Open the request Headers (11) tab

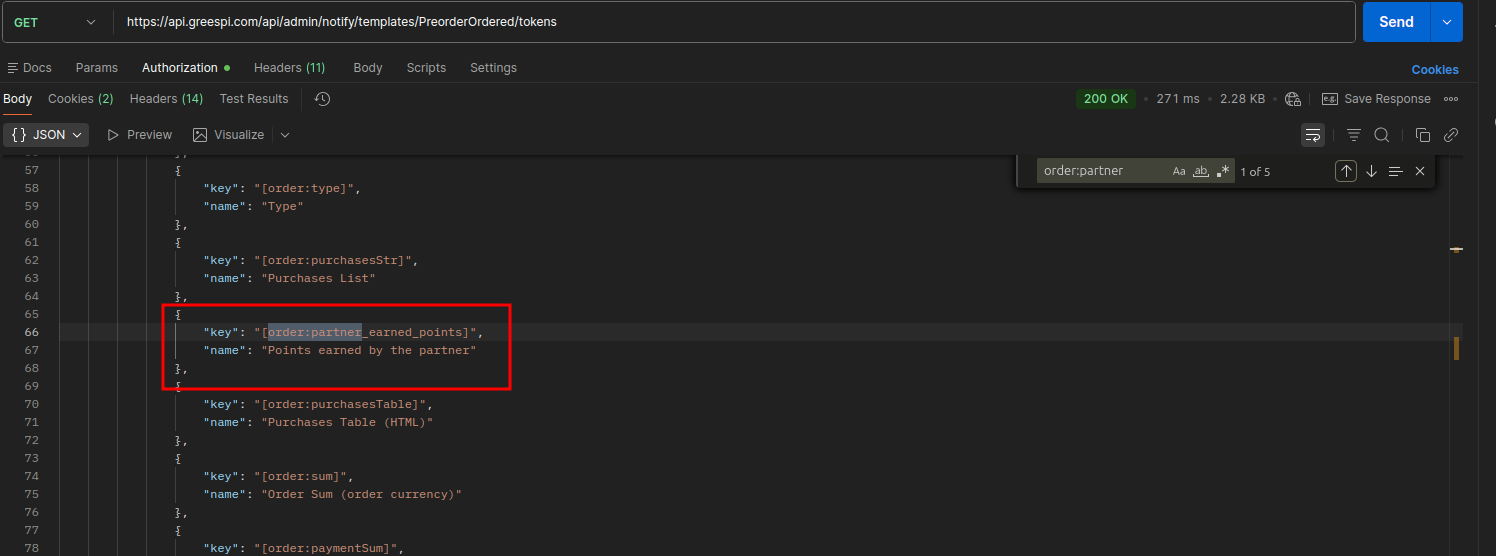pos(289,68)
